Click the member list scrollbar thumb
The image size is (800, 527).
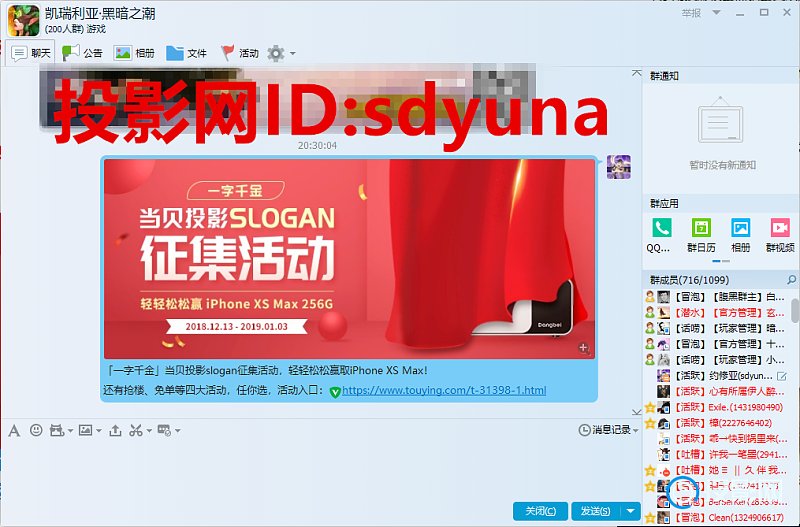point(795,311)
